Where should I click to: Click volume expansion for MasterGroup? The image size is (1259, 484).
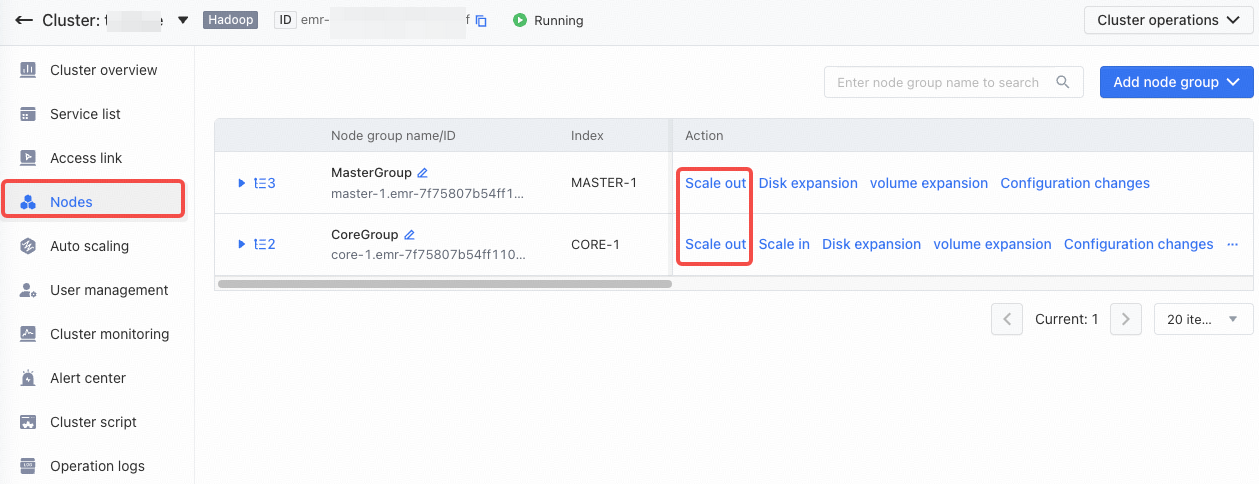click(929, 183)
